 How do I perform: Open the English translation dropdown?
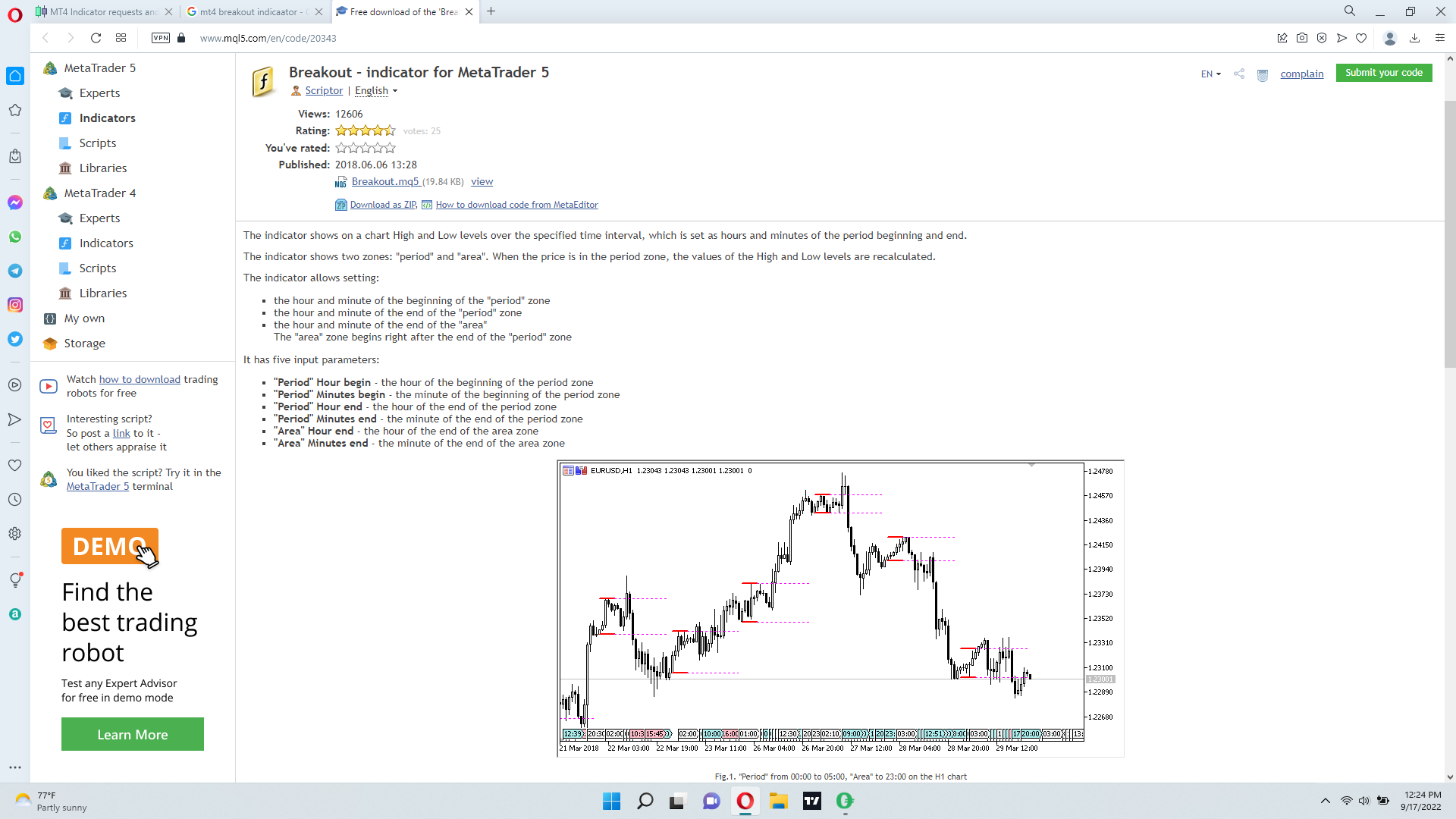(376, 91)
